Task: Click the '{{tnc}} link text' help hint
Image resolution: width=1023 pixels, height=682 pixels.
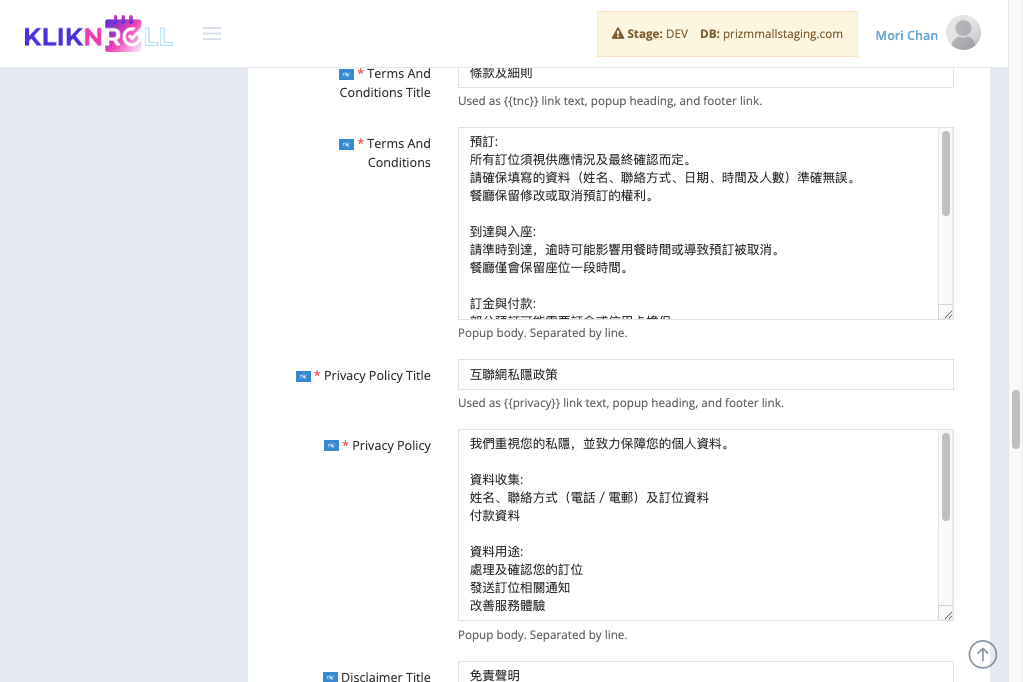Action: click(x=609, y=101)
